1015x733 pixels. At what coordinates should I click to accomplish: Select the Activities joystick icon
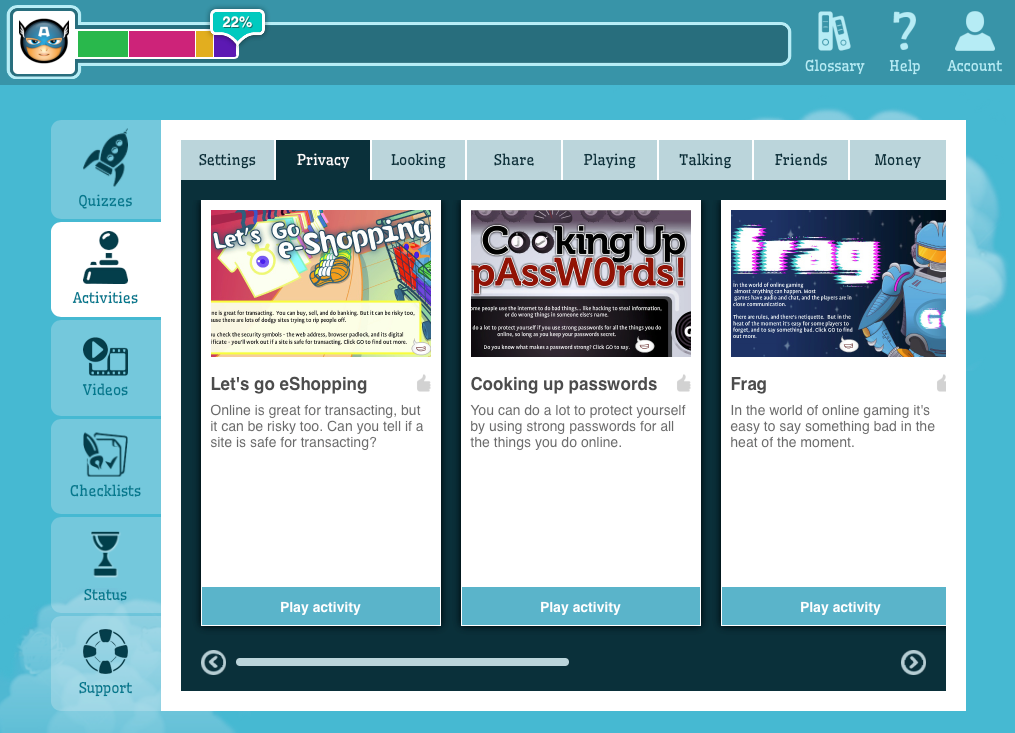105,259
